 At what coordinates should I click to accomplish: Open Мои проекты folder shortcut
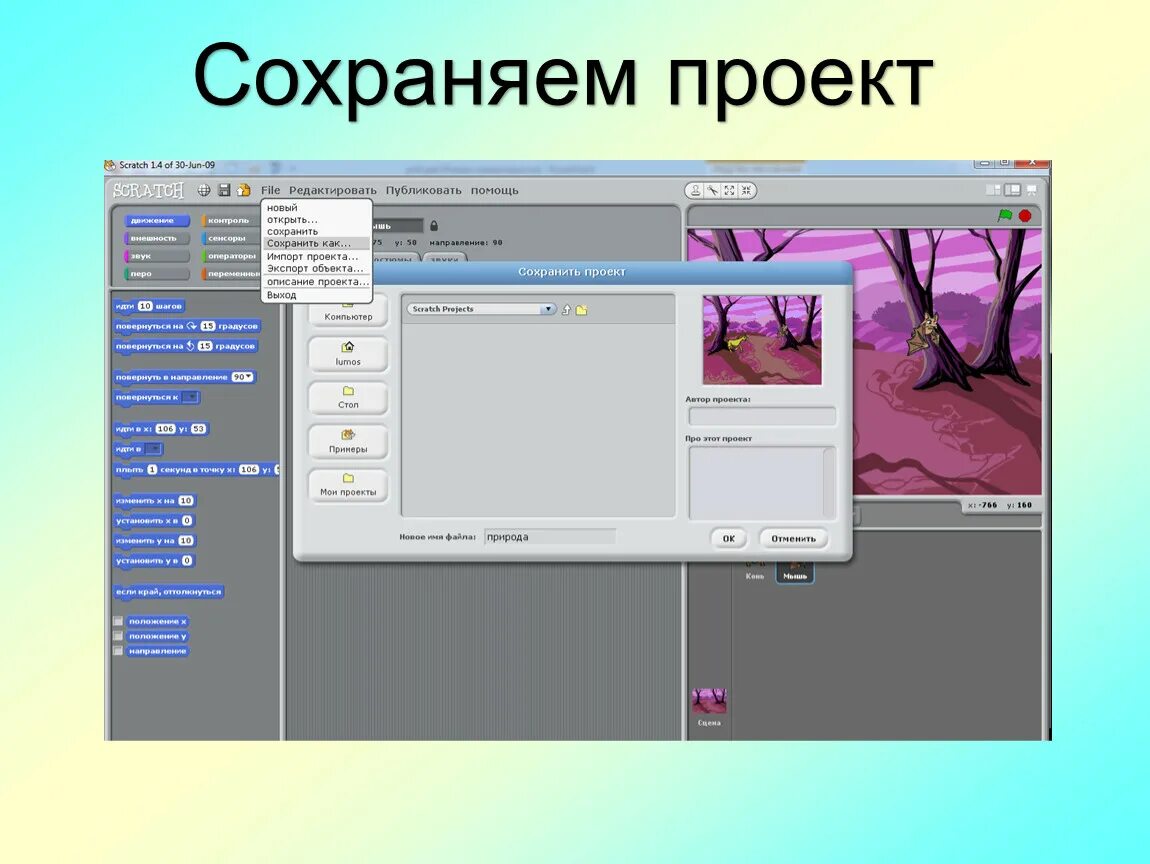(x=348, y=485)
